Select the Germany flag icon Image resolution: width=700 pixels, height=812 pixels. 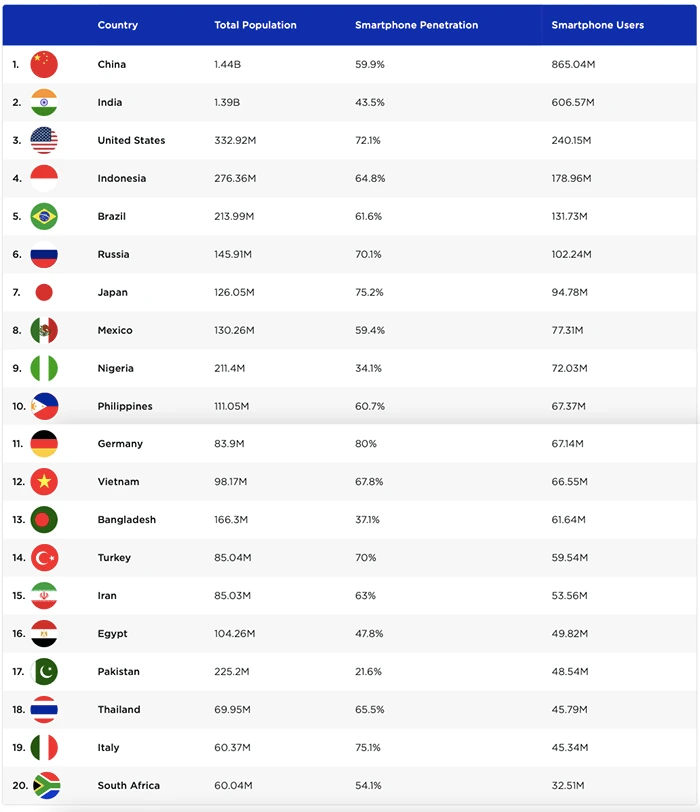(44, 444)
